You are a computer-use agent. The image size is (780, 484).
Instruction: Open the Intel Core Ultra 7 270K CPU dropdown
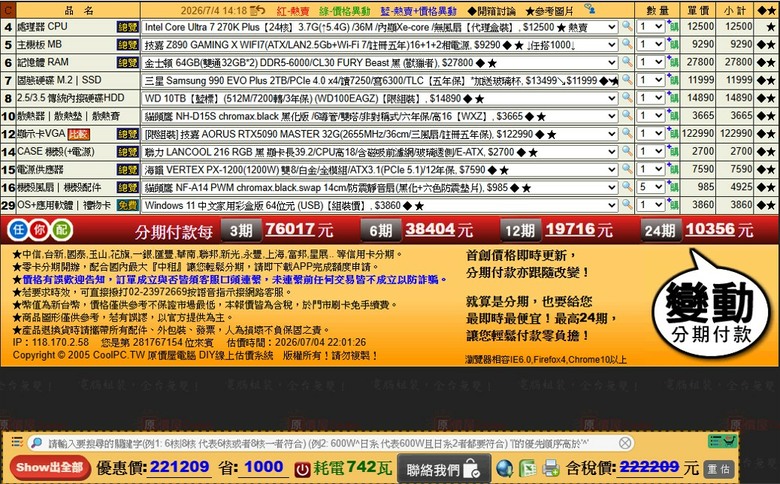tap(380, 27)
